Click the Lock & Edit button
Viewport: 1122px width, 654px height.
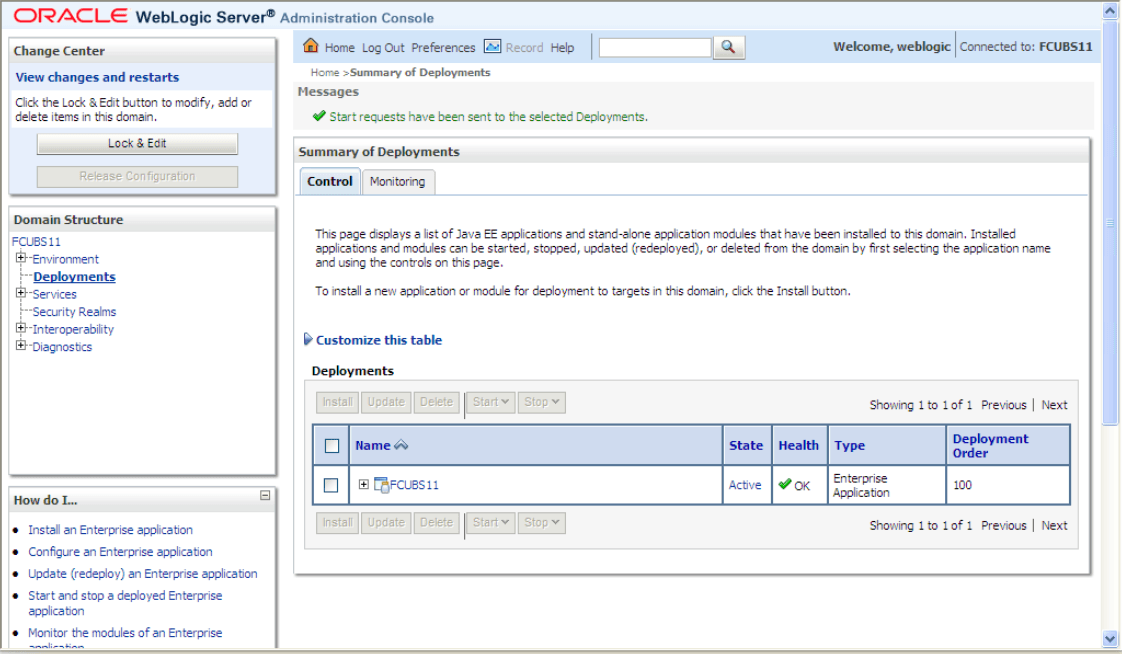point(136,143)
